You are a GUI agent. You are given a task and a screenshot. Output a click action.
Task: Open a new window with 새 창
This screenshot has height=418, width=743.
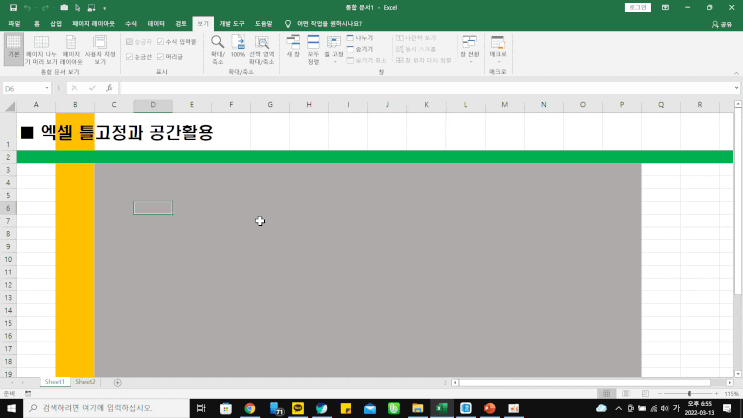coord(293,46)
